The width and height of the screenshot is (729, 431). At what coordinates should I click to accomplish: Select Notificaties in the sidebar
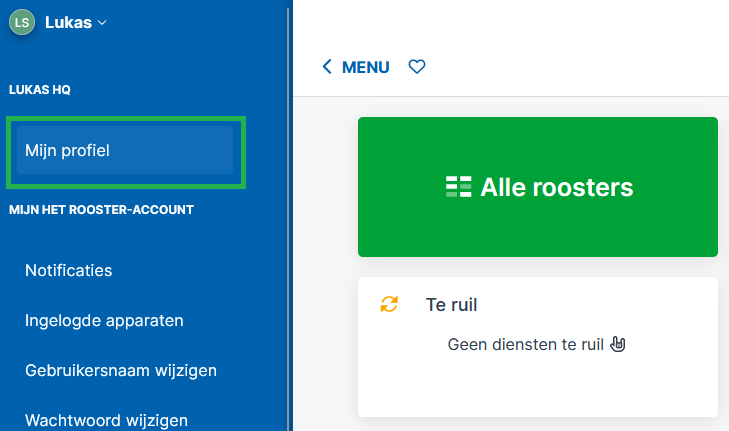click(x=68, y=270)
